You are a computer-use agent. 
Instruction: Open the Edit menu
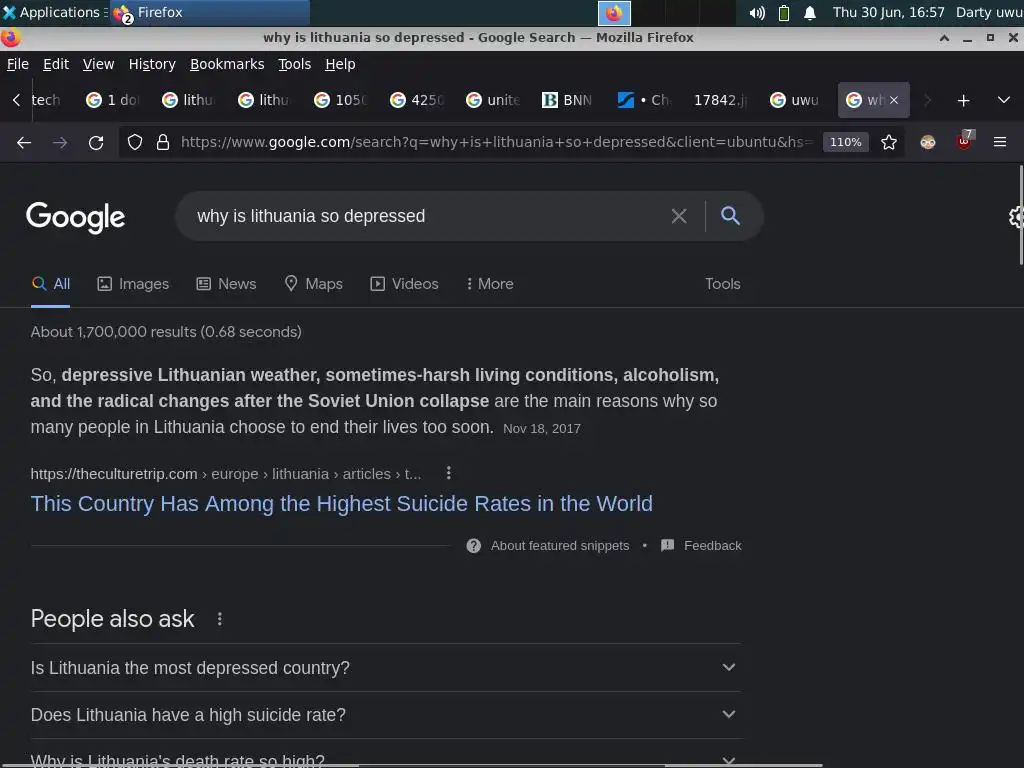(x=56, y=64)
